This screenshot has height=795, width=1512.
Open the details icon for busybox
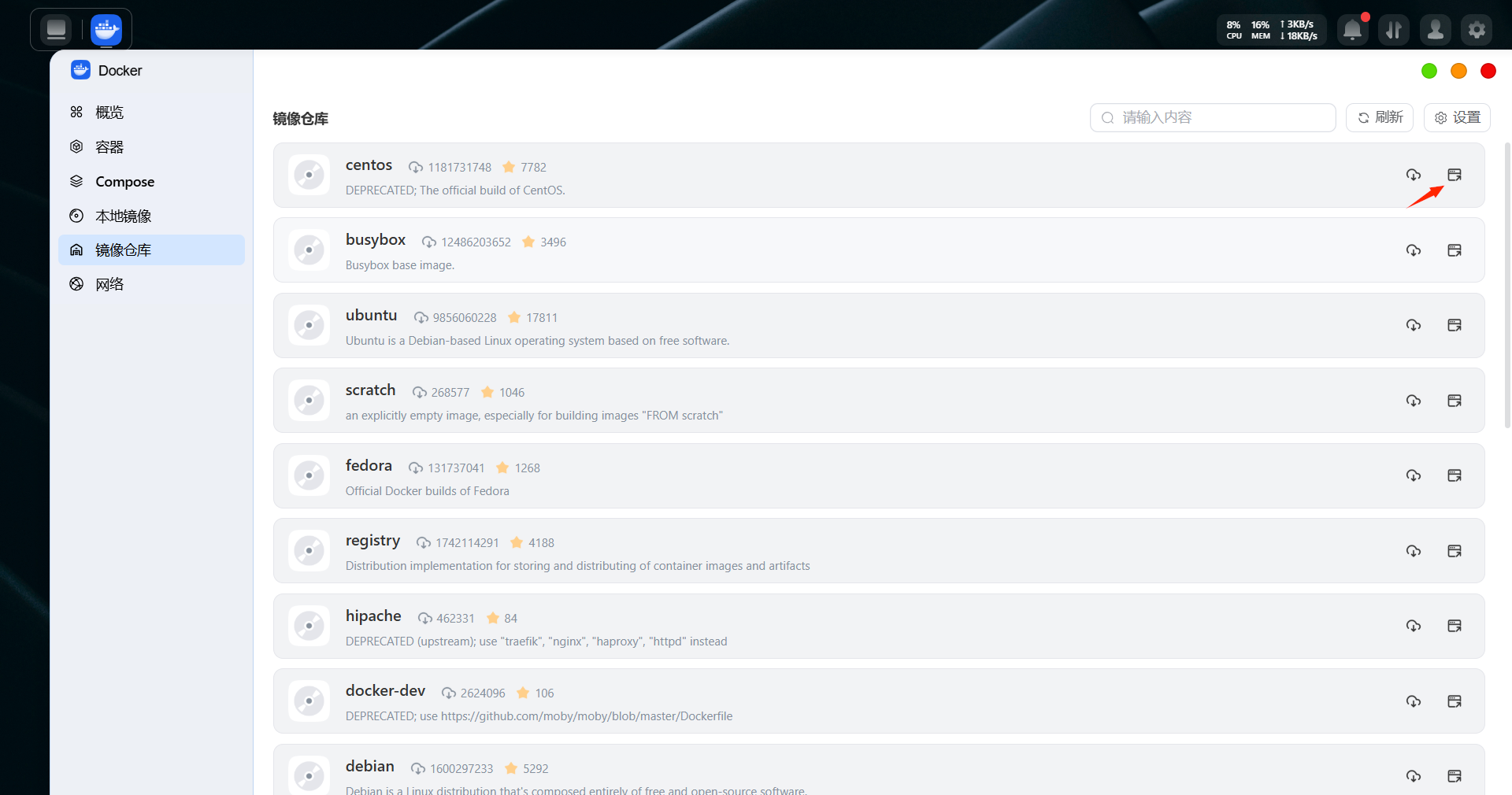pyautogui.click(x=1455, y=250)
